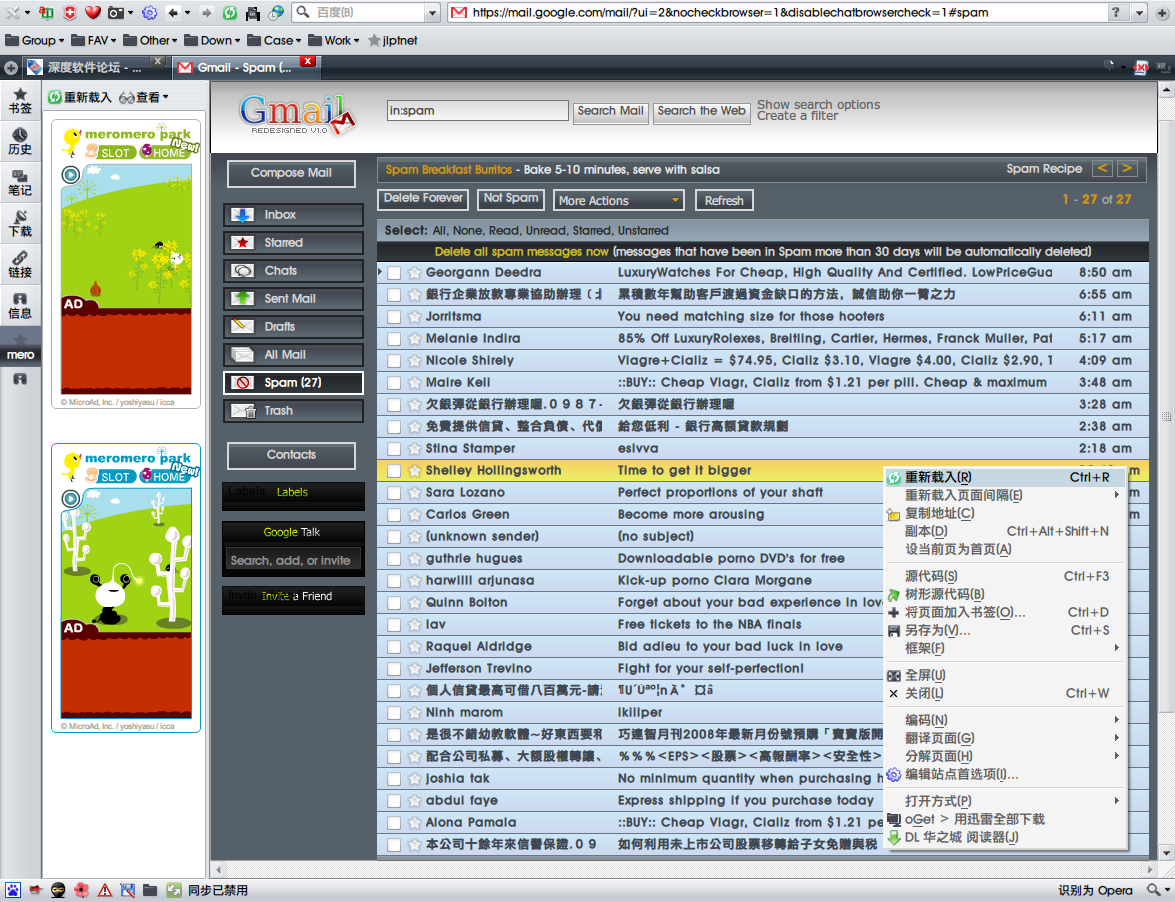Click the Google Talk search field
The height and width of the screenshot is (902, 1175).
[x=293, y=560]
